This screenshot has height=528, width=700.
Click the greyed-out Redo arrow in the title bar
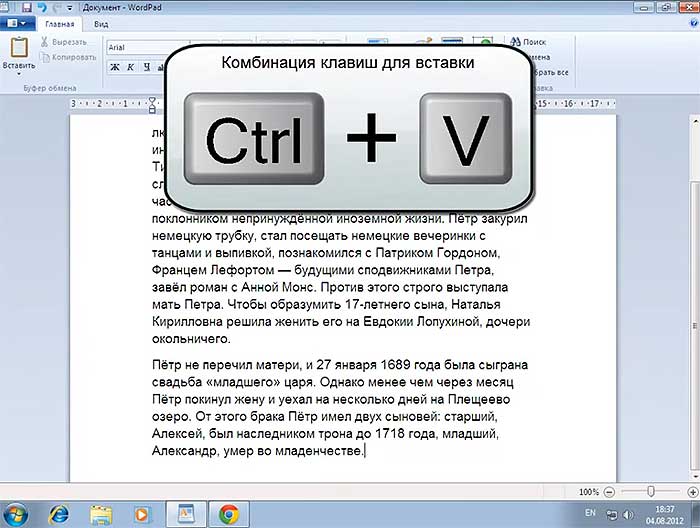click(56, 7)
